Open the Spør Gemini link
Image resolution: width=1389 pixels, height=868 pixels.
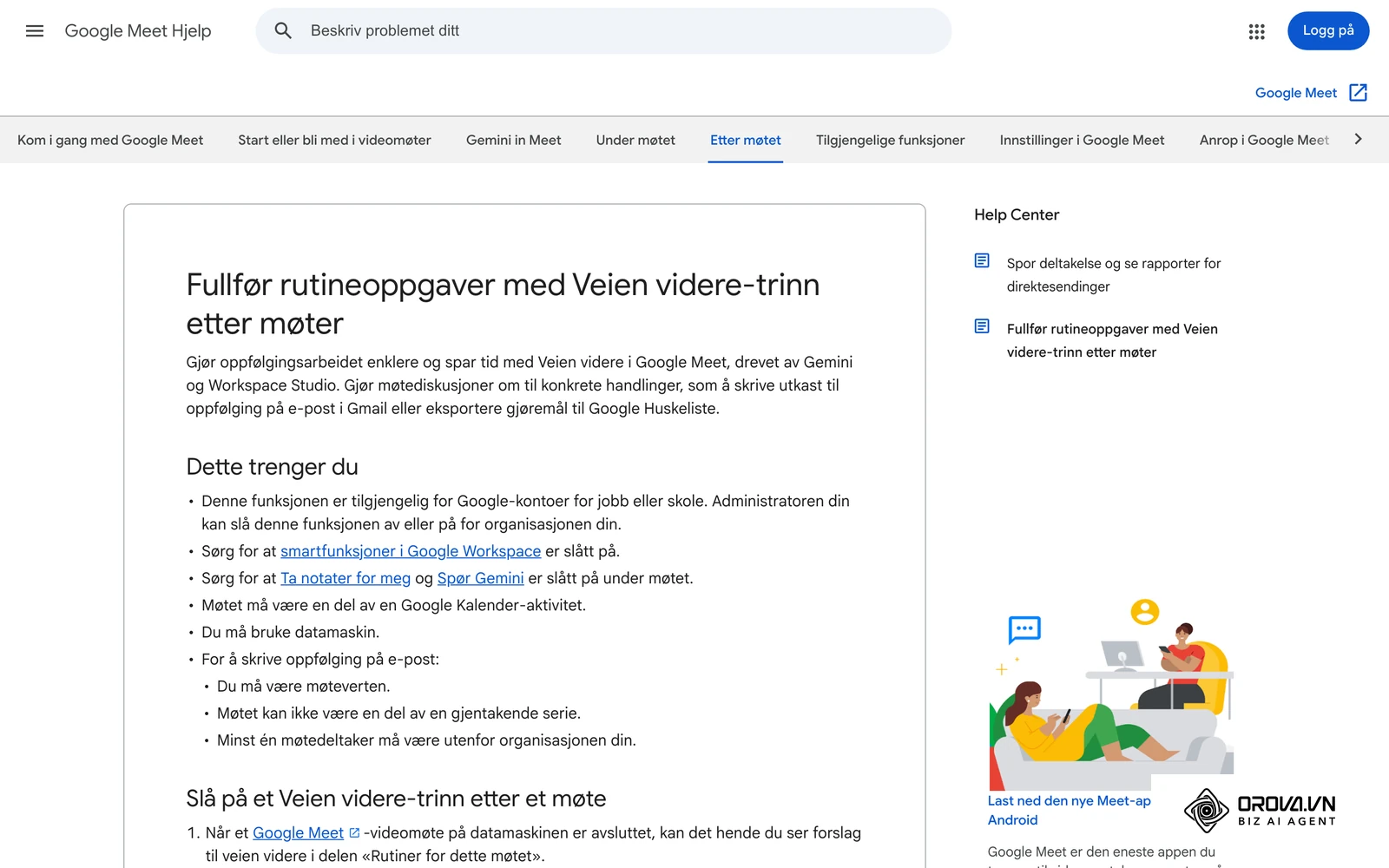[481, 578]
